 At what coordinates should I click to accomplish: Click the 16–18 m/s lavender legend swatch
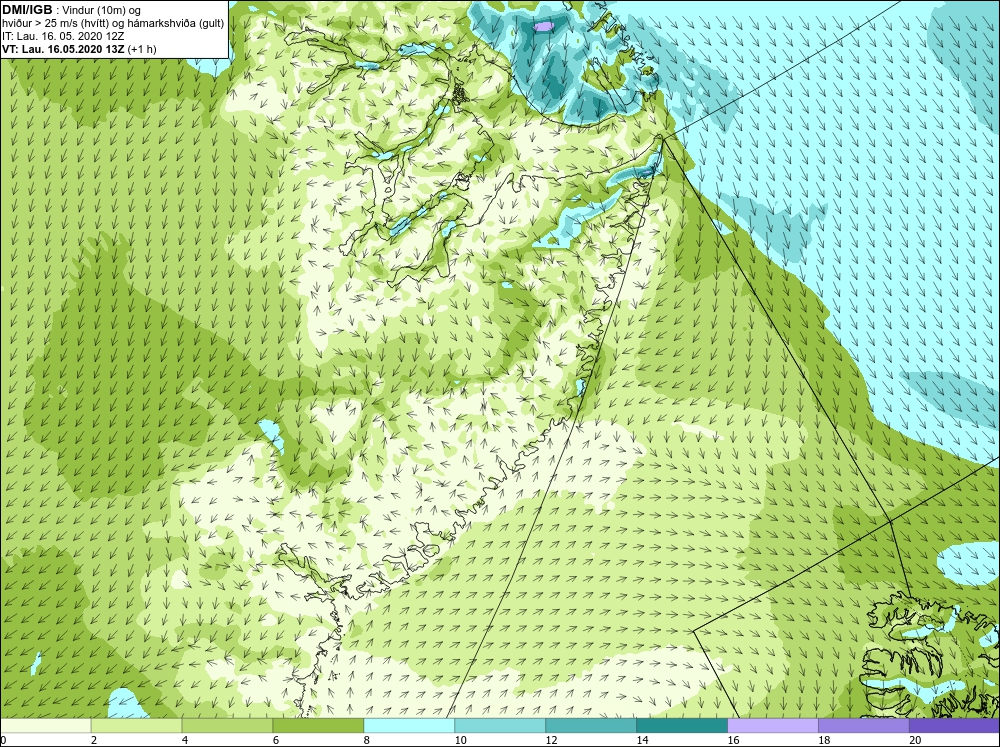pos(772,726)
